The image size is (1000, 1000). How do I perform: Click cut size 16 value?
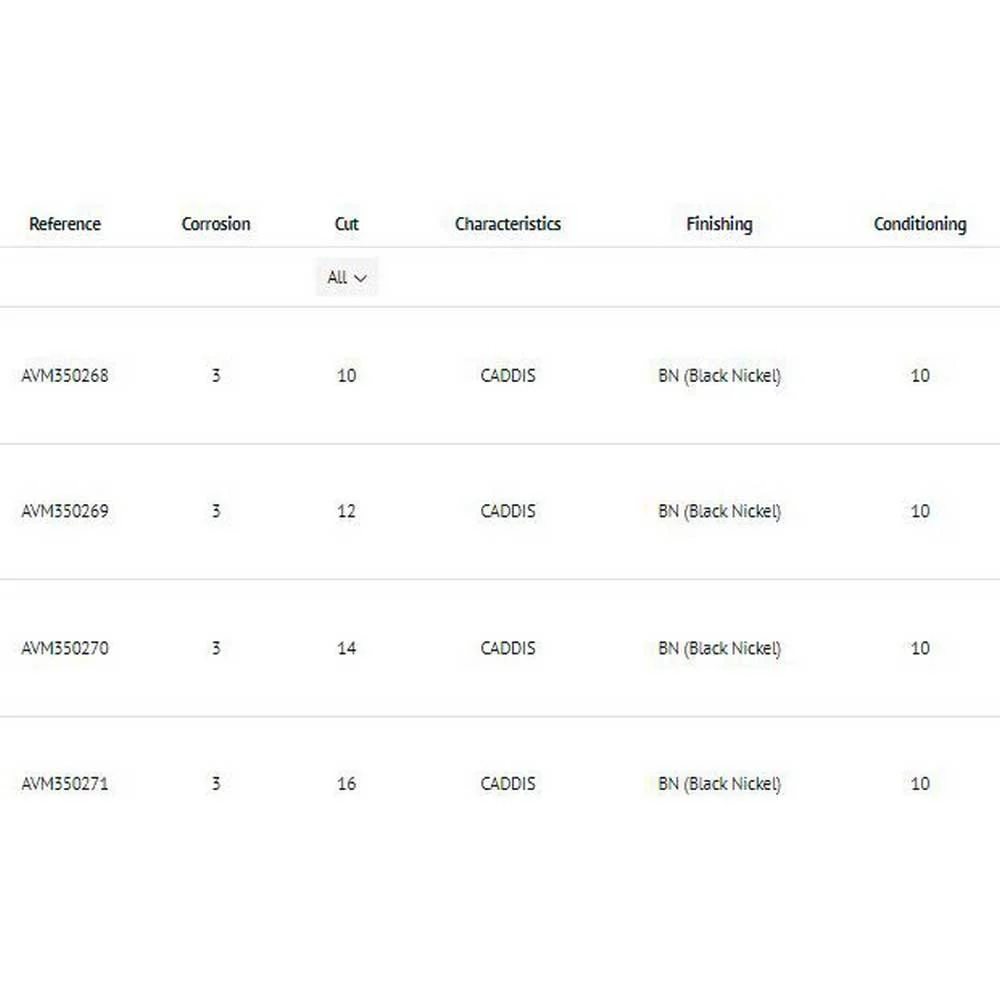point(346,784)
